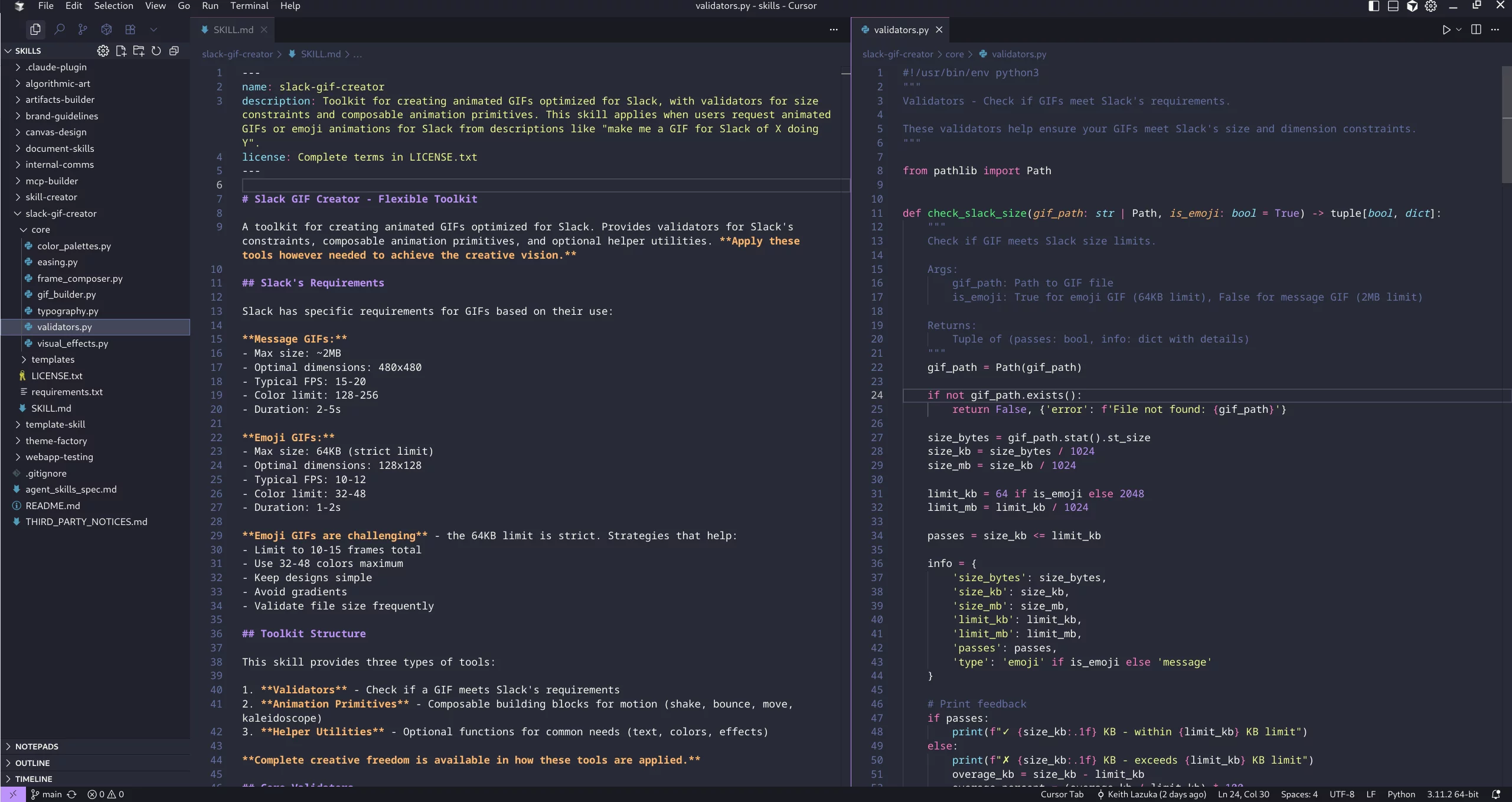Collapse the slack-gif-creator folder

60,213
